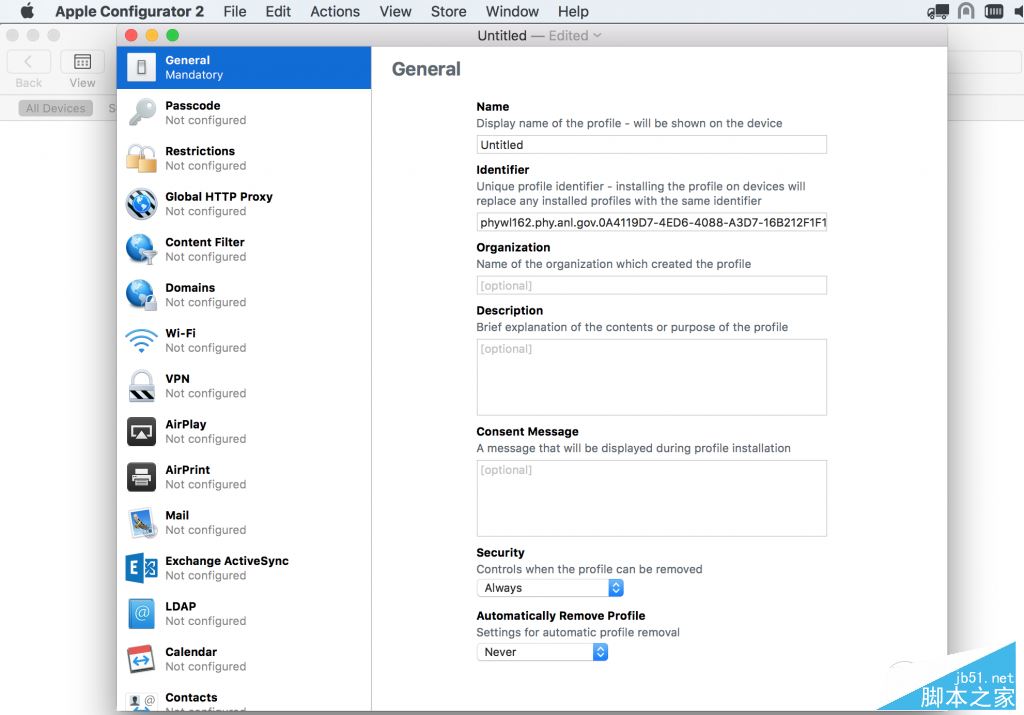This screenshot has width=1024, height=715.
Task: Open the AirPlay payload icon
Action: coord(141,432)
